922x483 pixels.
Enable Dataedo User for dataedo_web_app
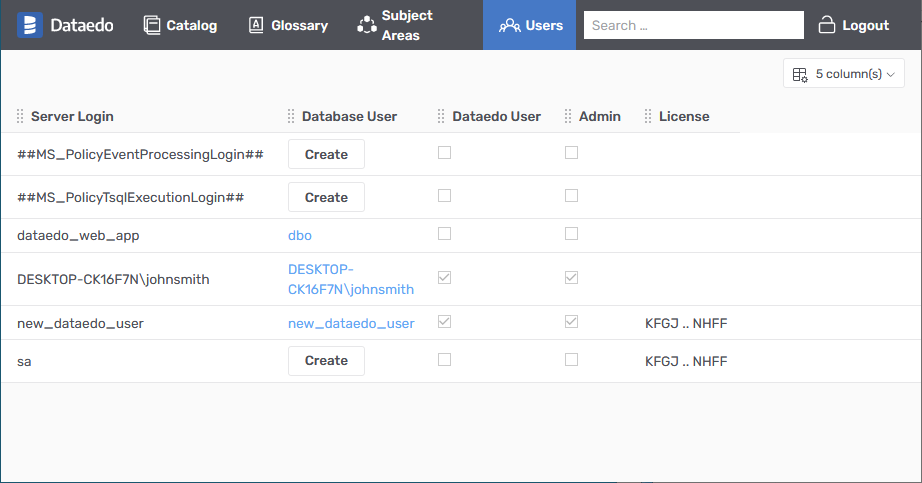coord(445,234)
